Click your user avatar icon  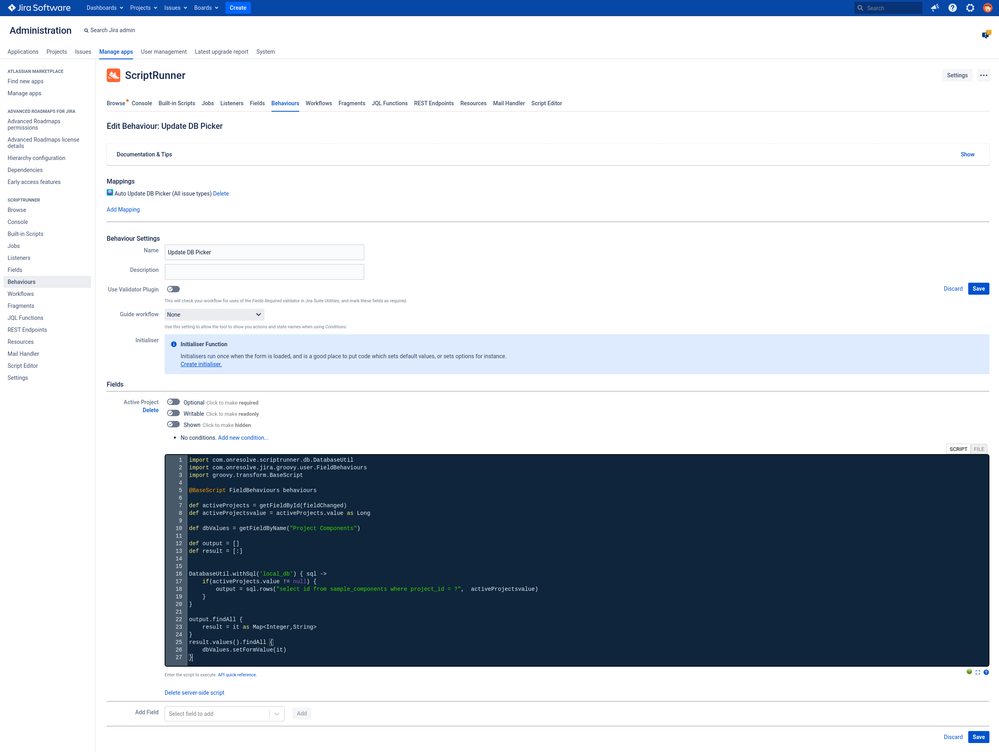pos(988,8)
